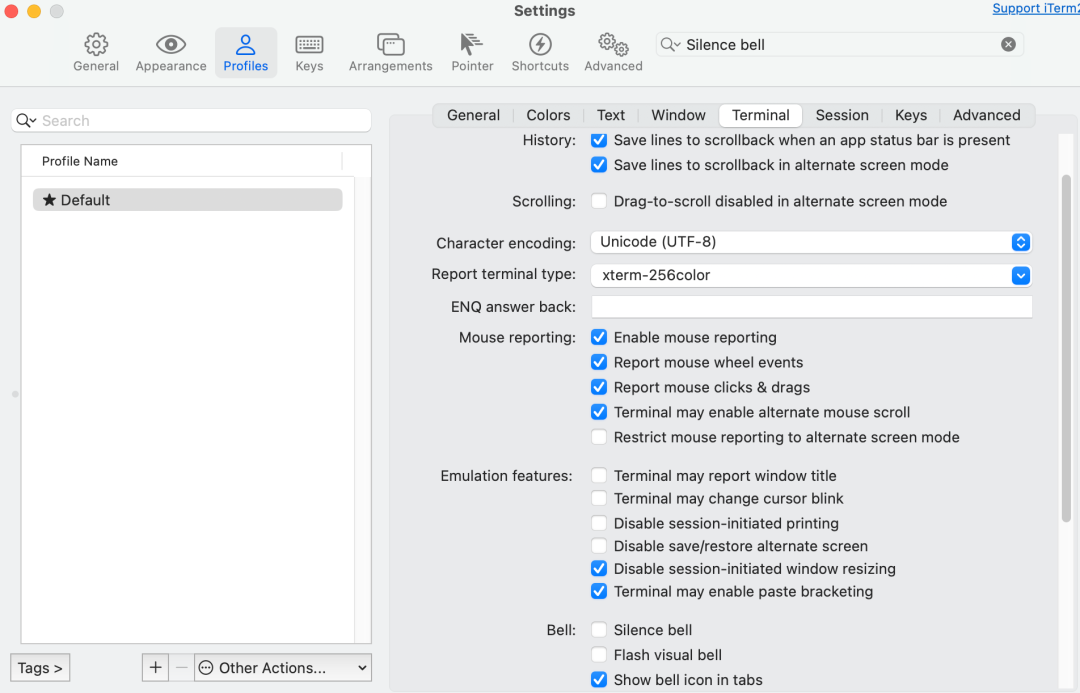
Task: Switch to the Colors tab
Action: click(548, 115)
